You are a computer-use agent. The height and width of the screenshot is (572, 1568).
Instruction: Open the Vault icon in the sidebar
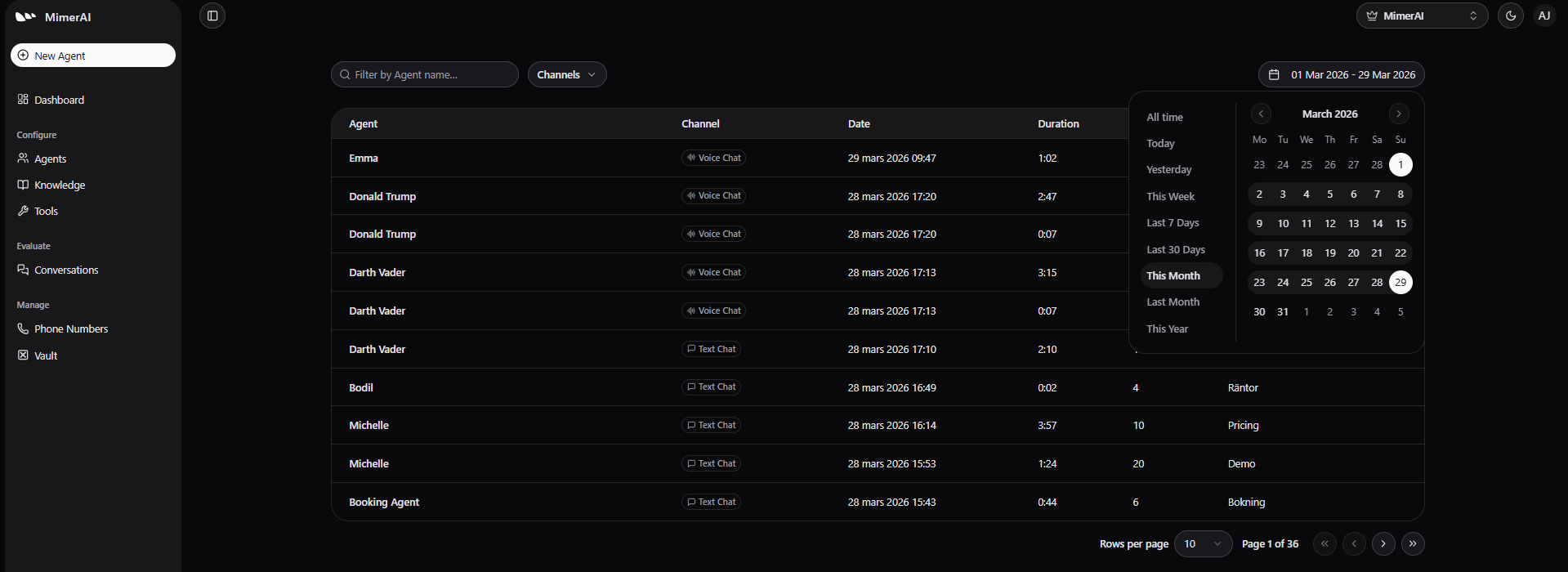click(x=23, y=355)
